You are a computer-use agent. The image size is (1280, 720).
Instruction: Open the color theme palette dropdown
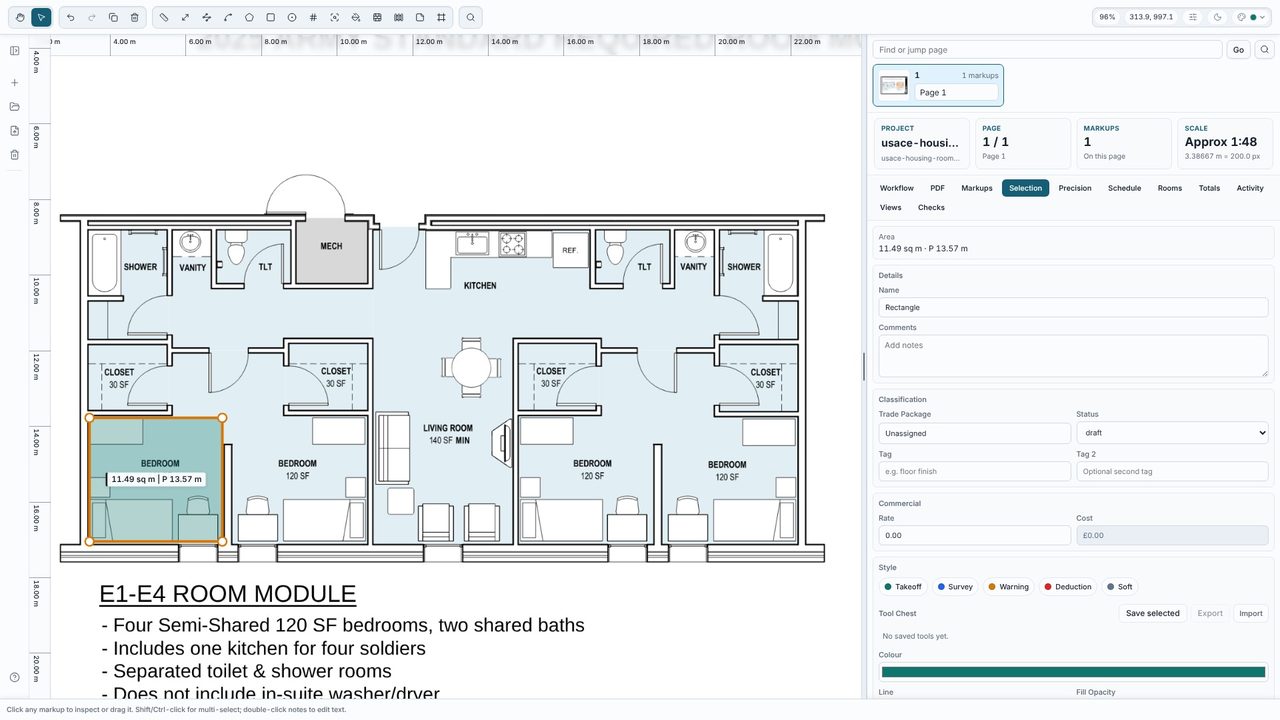click(1251, 17)
